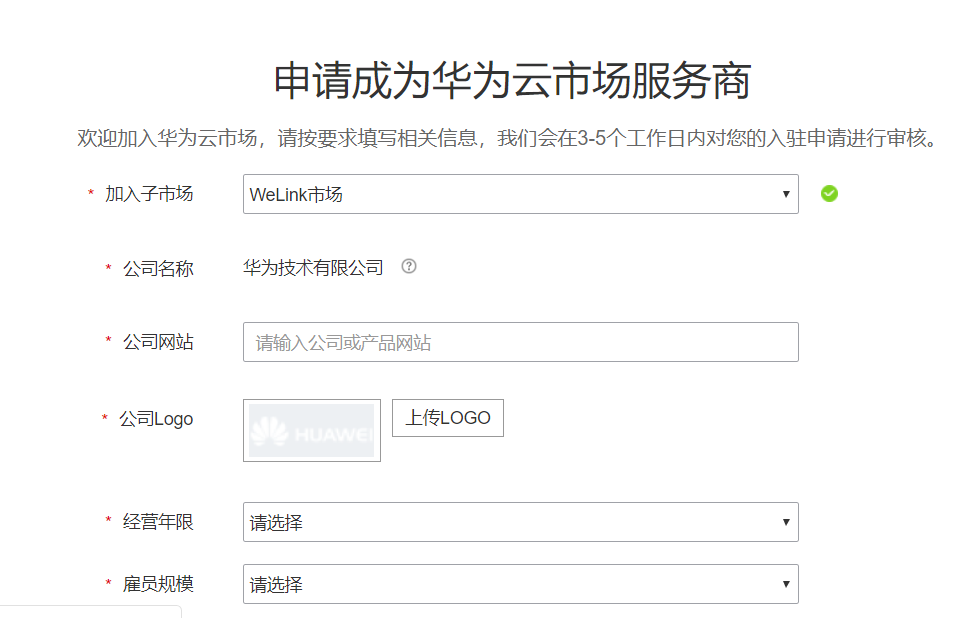Image resolution: width=963 pixels, height=618 pixels.
Task: Click the 雇员规模 field label
Action: [158, 584]
